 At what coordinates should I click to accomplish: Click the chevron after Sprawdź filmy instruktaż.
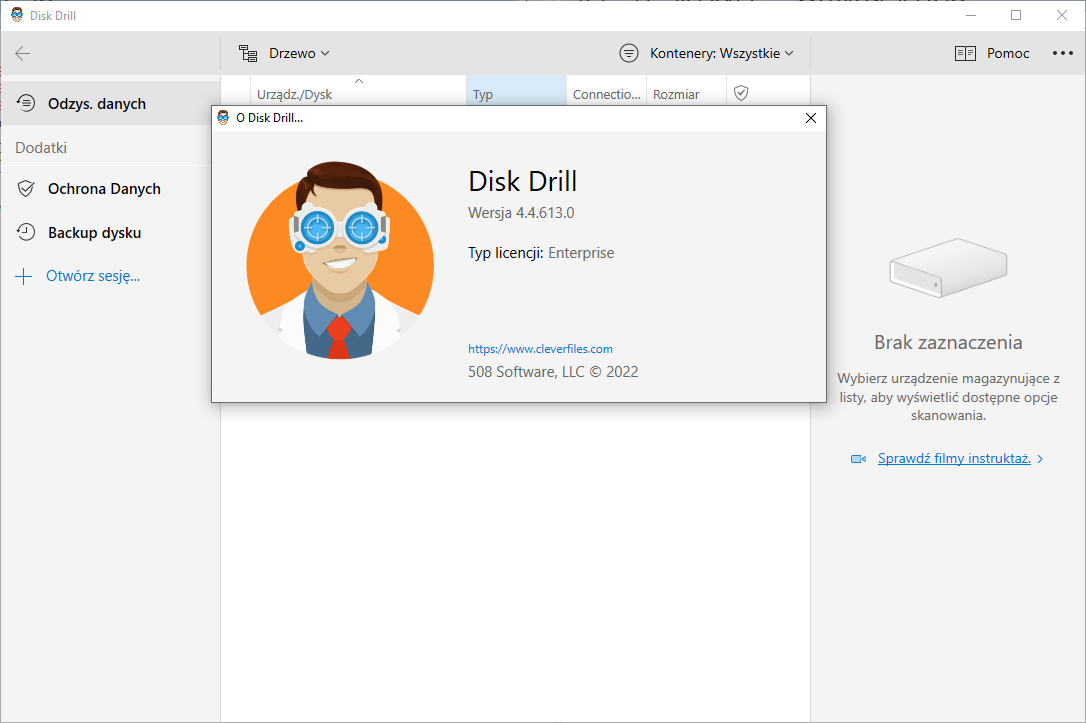[1040, 459]
